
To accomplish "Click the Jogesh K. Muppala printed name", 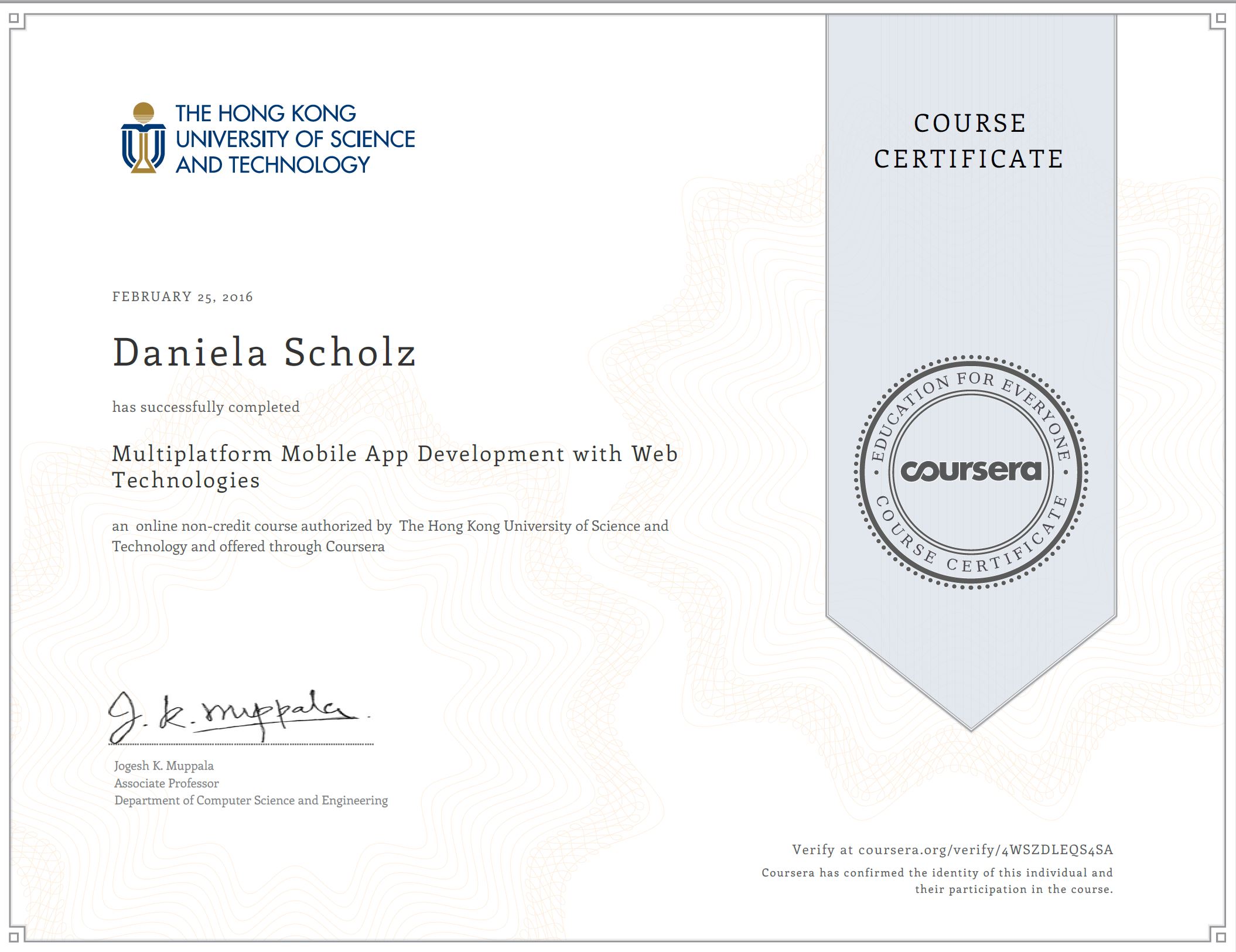I will (x=164, y=766).
